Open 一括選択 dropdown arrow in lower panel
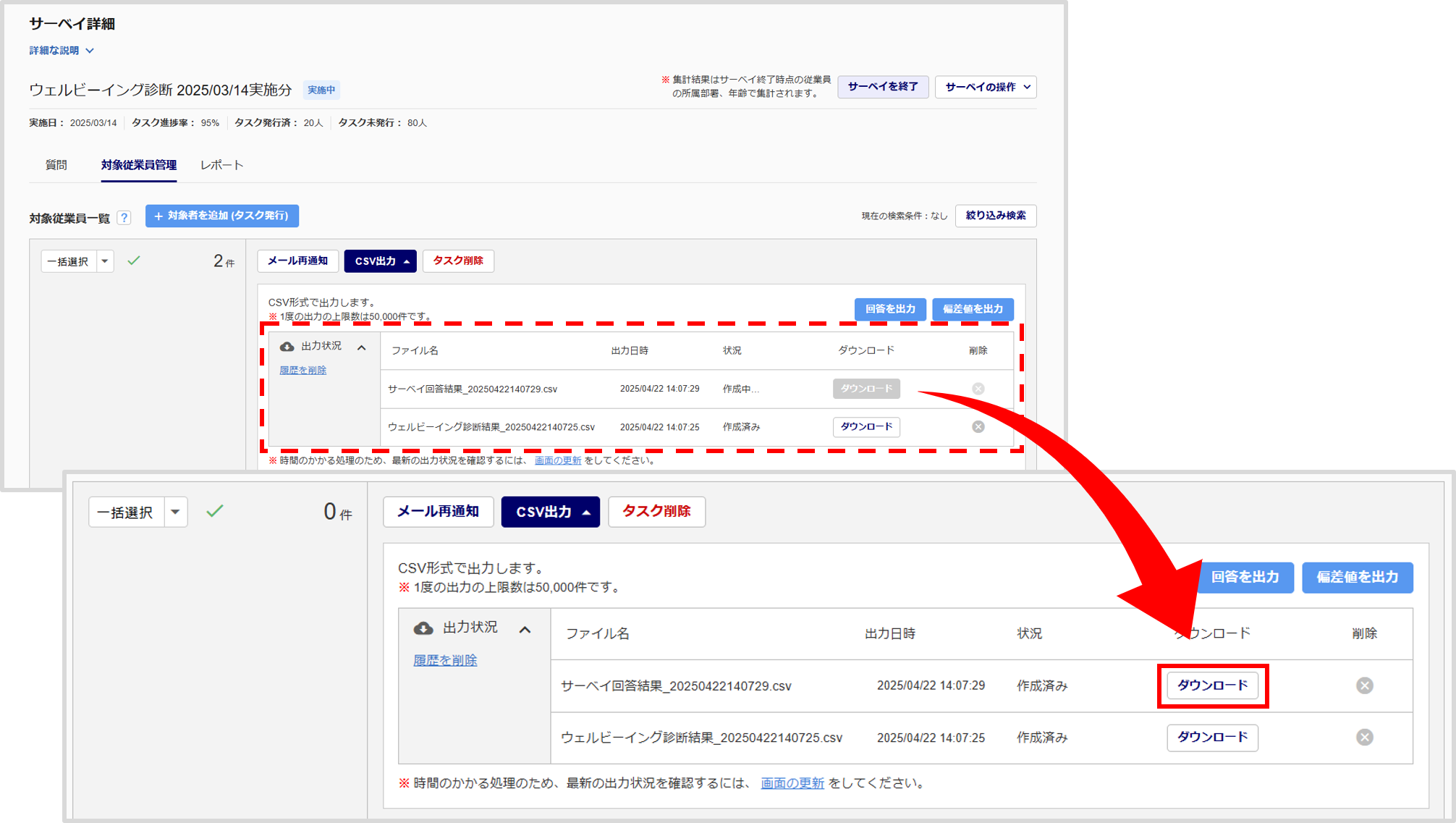 pos(176,512)
